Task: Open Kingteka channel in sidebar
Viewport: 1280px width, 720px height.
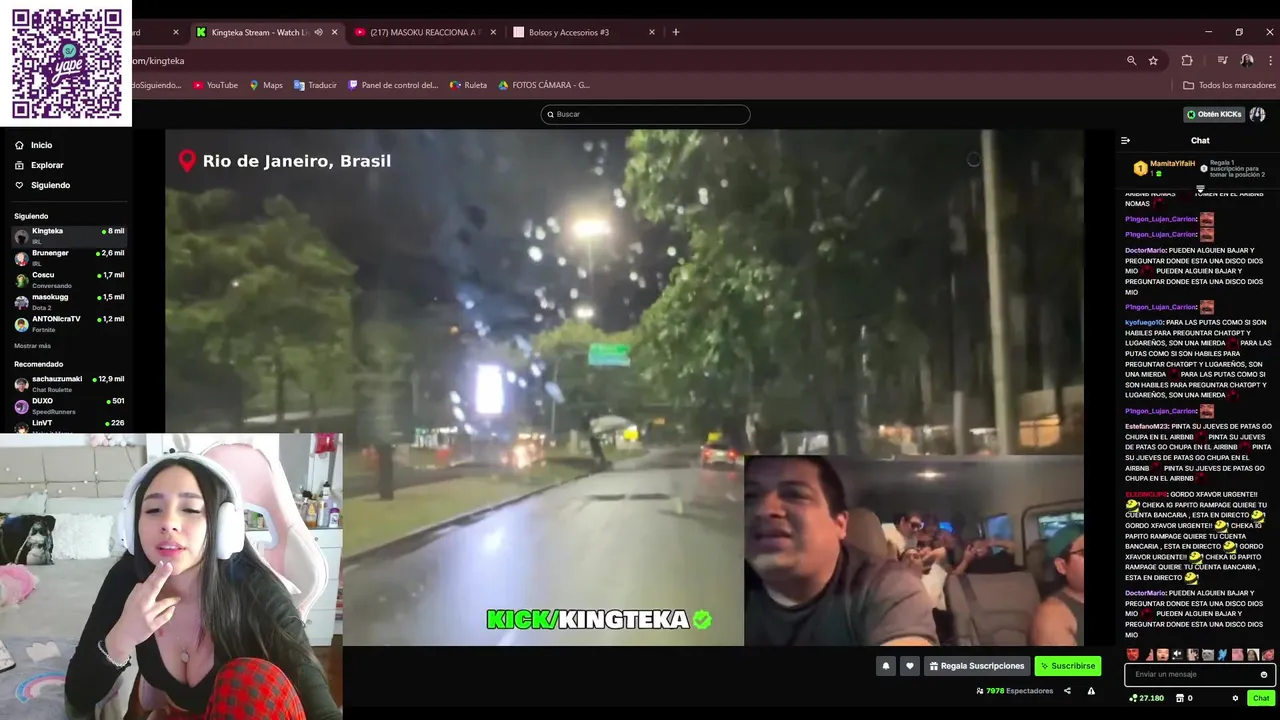Action: tap(68, 236)
